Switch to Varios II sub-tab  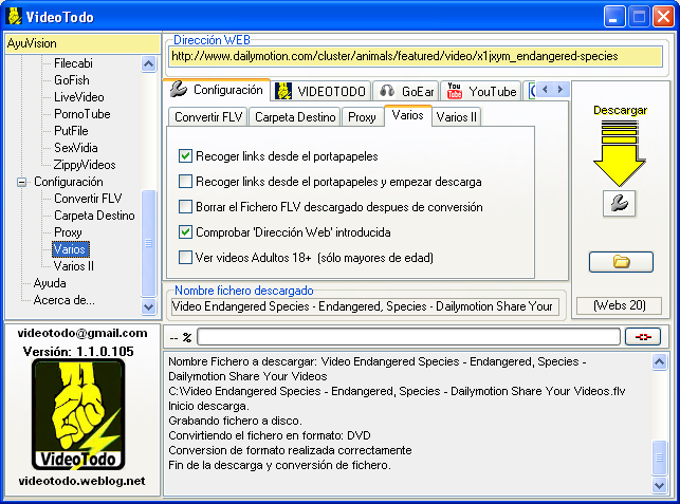tap(456, 117)
